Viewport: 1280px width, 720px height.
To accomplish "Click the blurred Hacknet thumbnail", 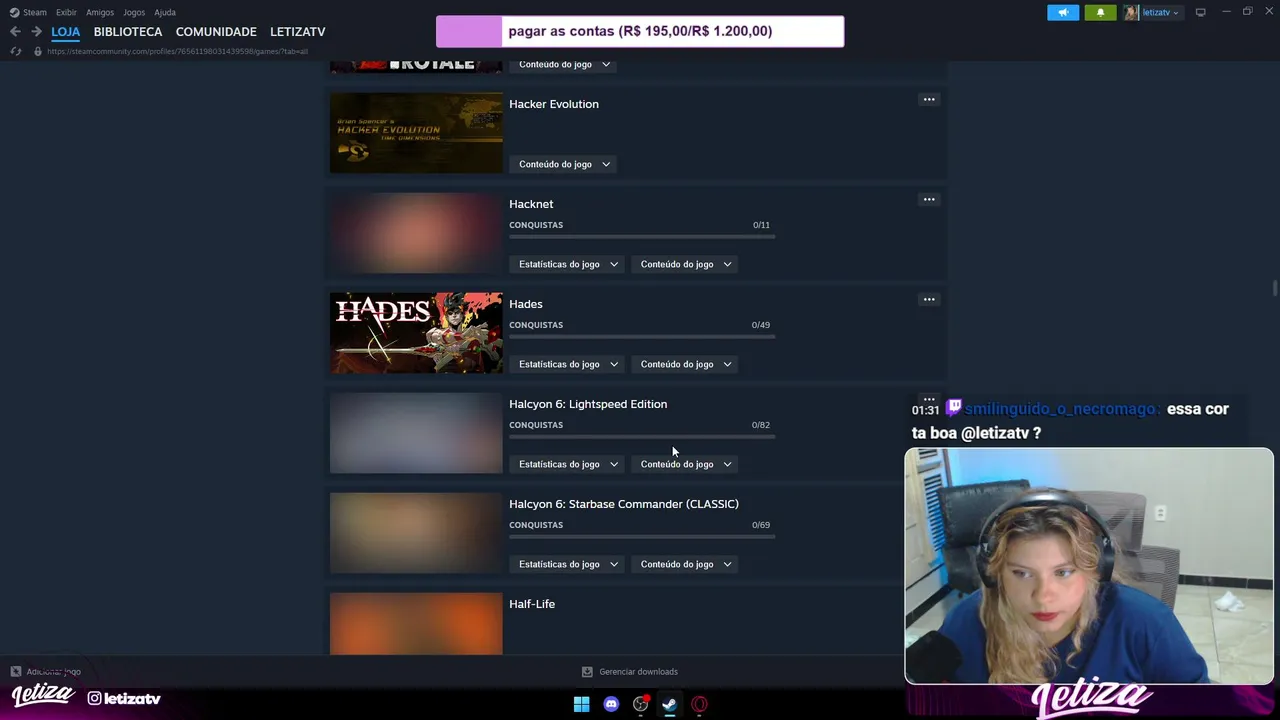I will pyautogui.click(x=416, y=233).
